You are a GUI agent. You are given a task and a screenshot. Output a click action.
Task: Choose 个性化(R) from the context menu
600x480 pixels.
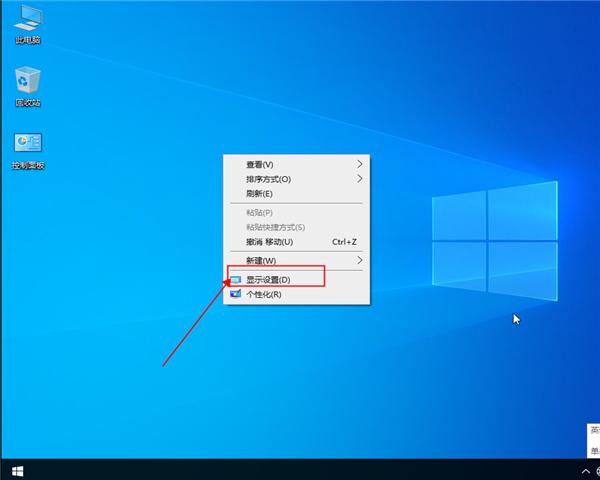297,294
